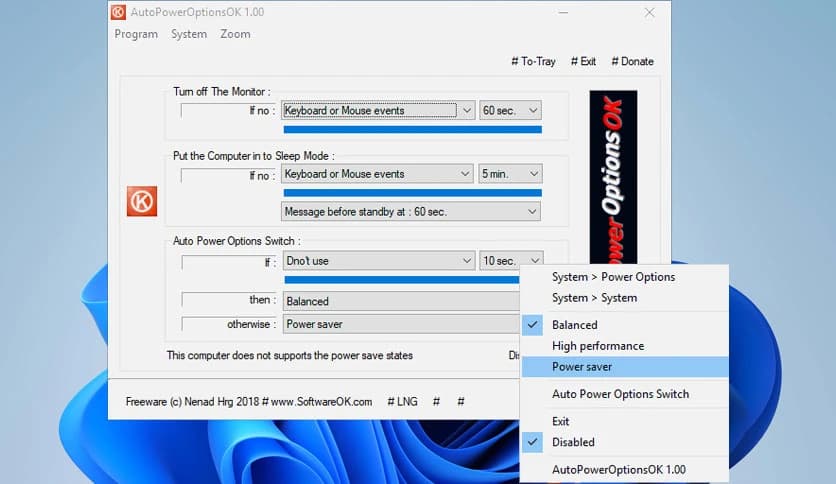Open the 10 sec. switch interval dropdown

click(x=511, y=261)
